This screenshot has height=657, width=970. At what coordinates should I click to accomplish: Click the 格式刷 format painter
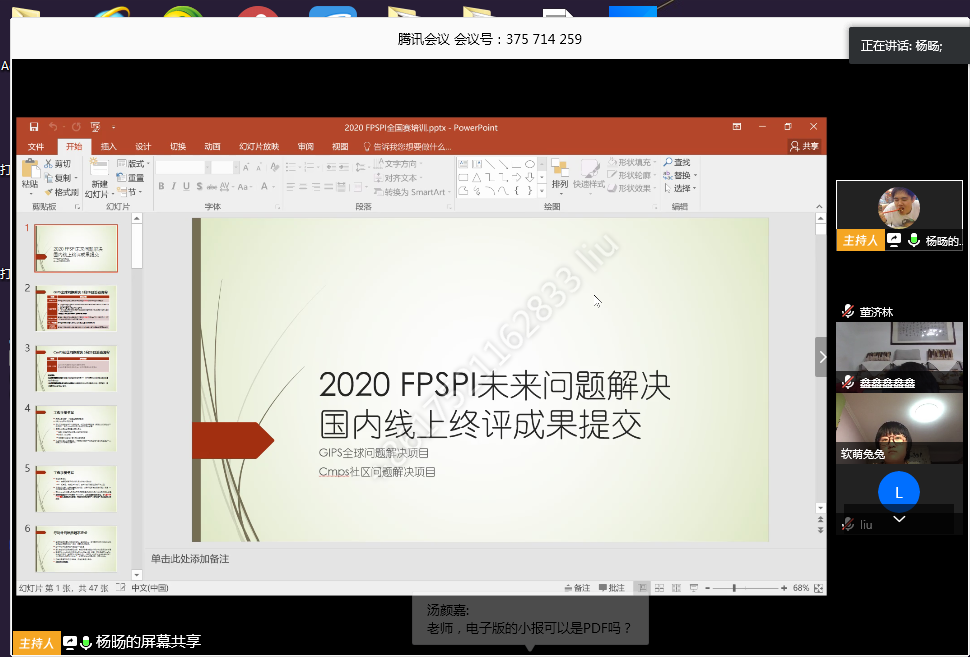(61, 192)
